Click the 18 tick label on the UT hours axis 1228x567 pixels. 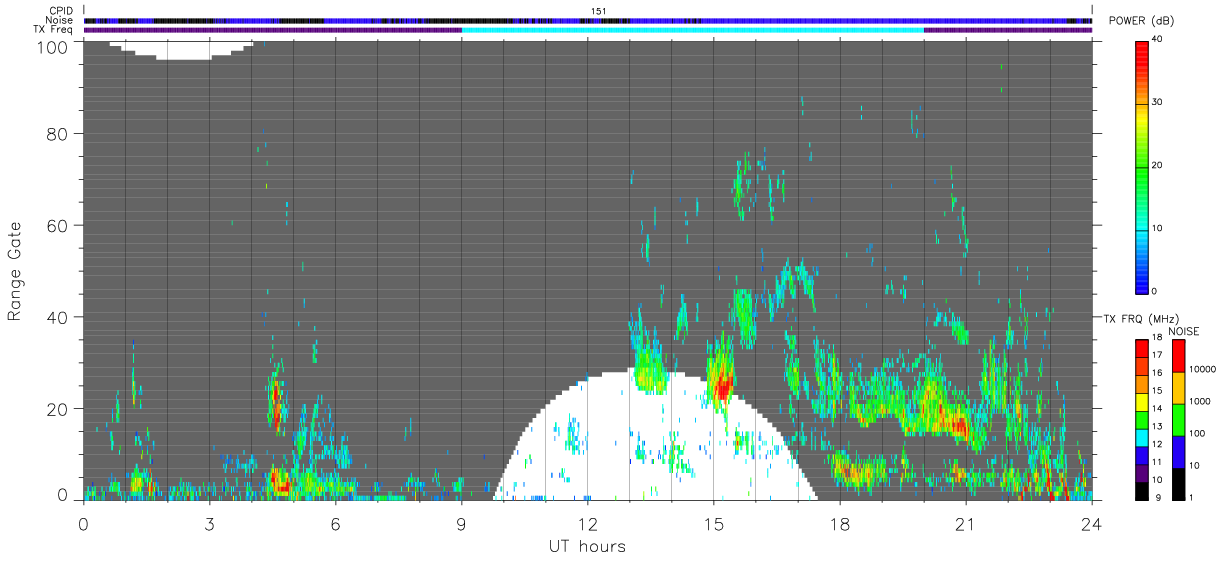[839, 523]
